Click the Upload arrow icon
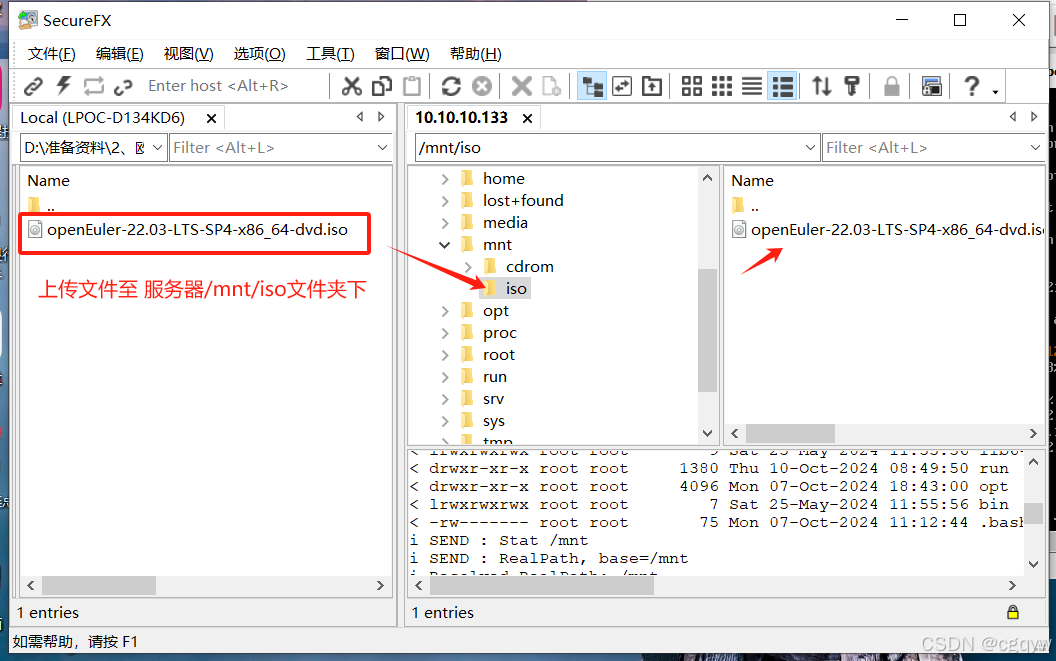 (x=652, y=86)
